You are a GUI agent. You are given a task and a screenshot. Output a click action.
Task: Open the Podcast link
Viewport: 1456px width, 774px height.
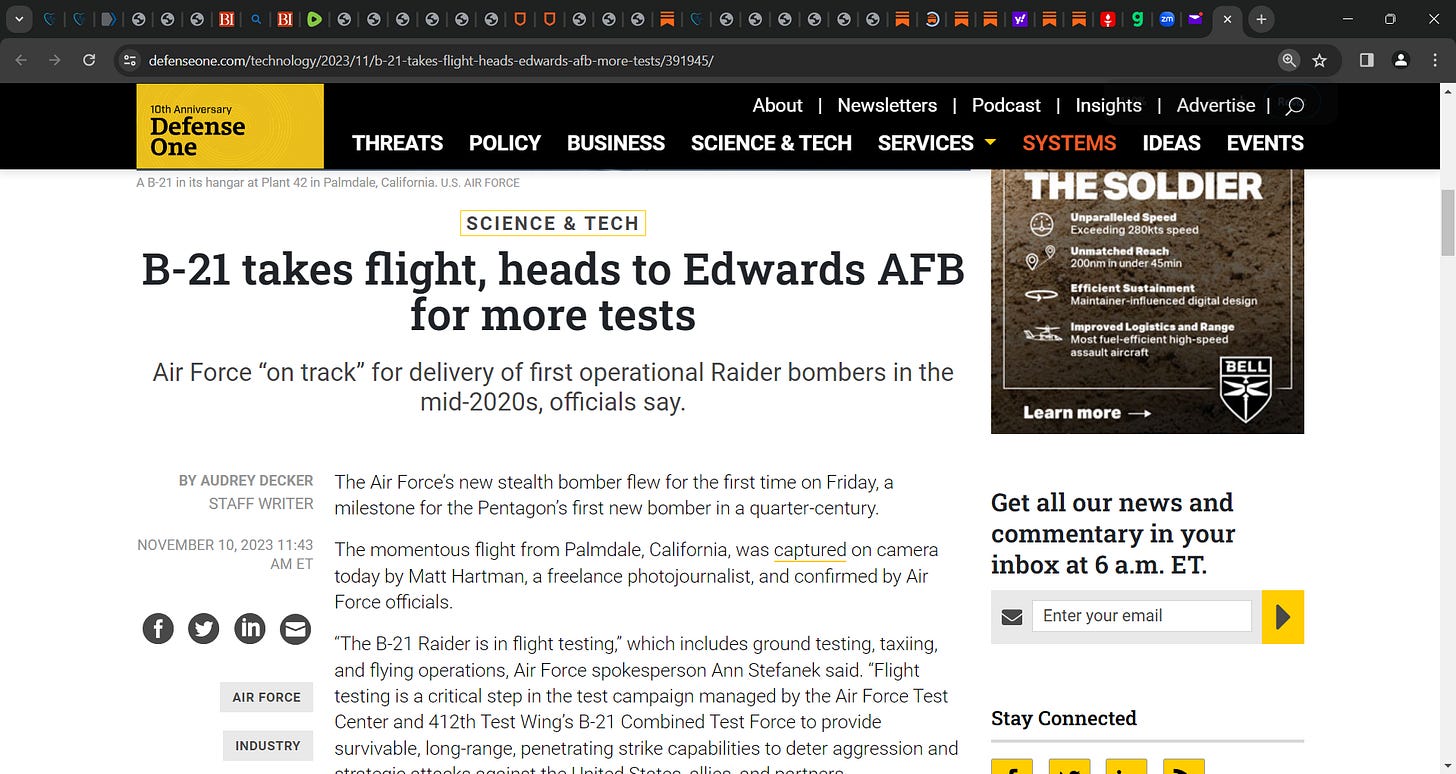[1006, 105]
